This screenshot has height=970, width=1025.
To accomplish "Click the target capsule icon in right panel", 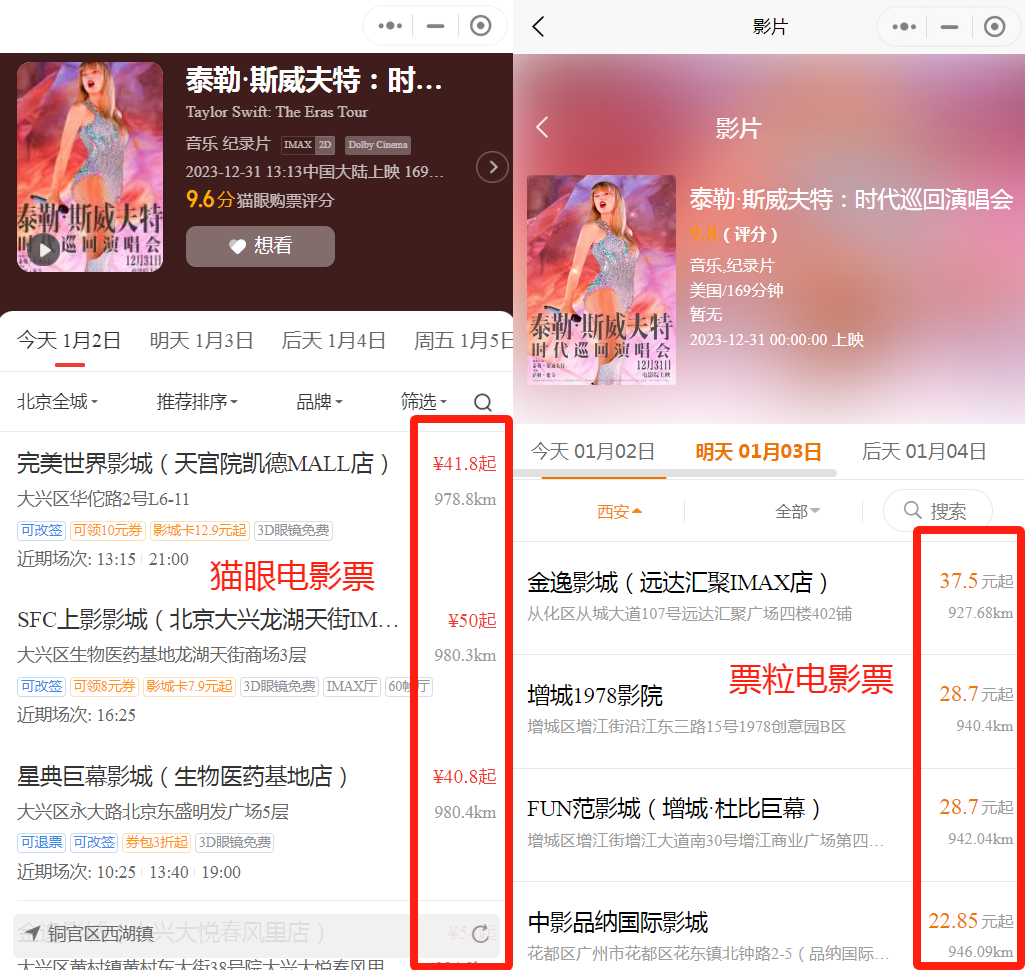I will pos(994,27).
